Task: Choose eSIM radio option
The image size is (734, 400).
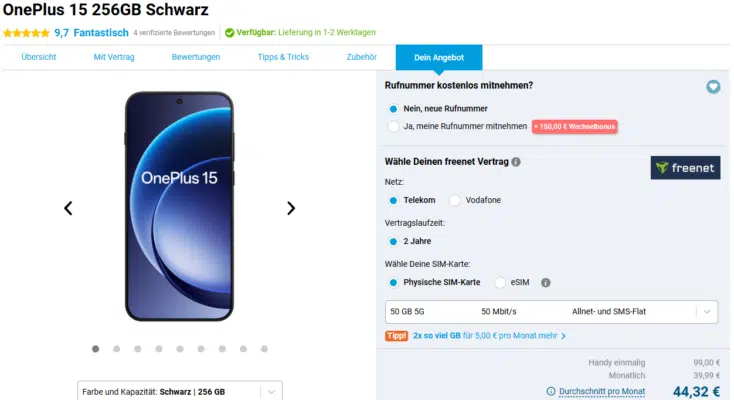Action: [500, 282]
